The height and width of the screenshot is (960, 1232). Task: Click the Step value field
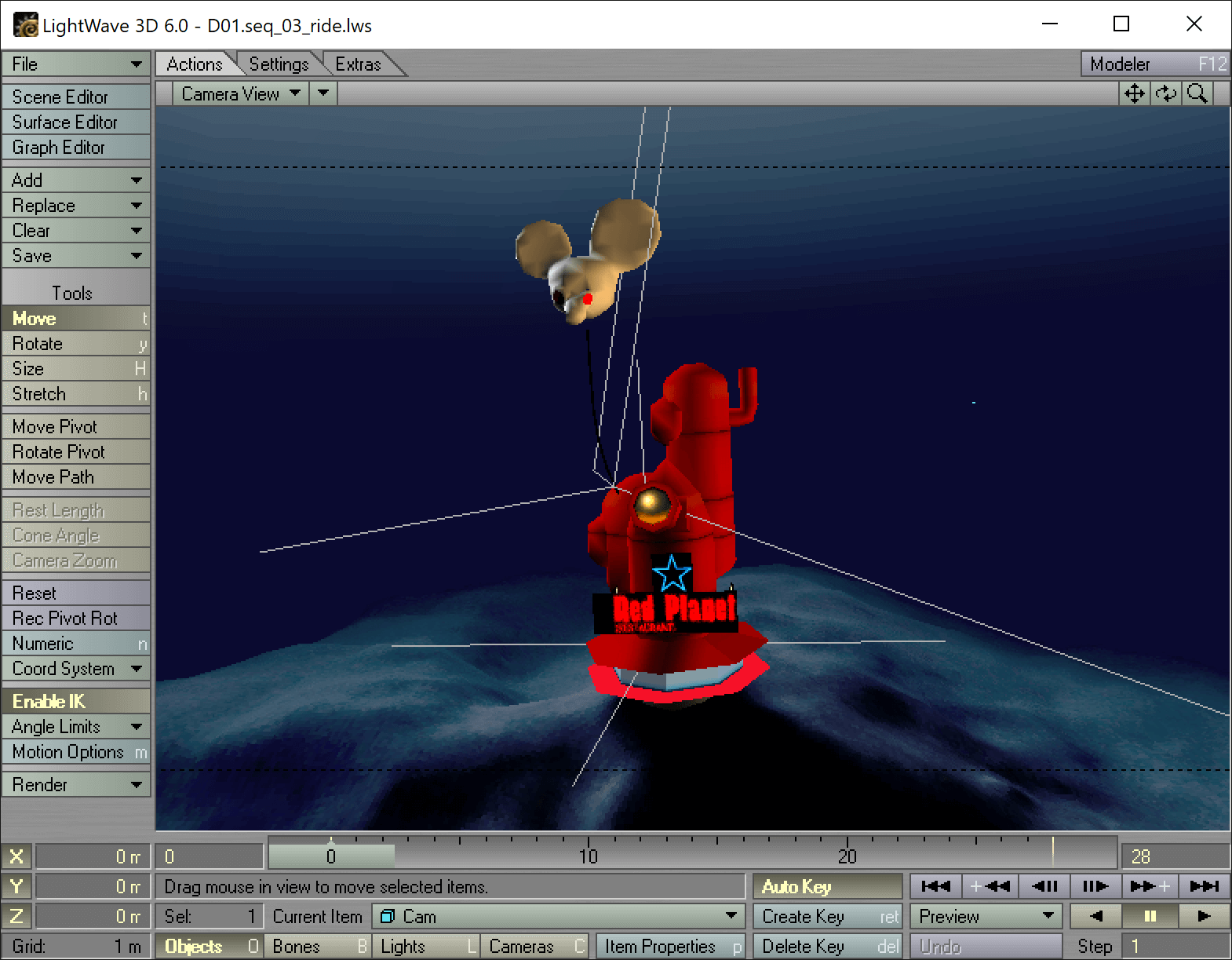click(x=1176, y=946)
